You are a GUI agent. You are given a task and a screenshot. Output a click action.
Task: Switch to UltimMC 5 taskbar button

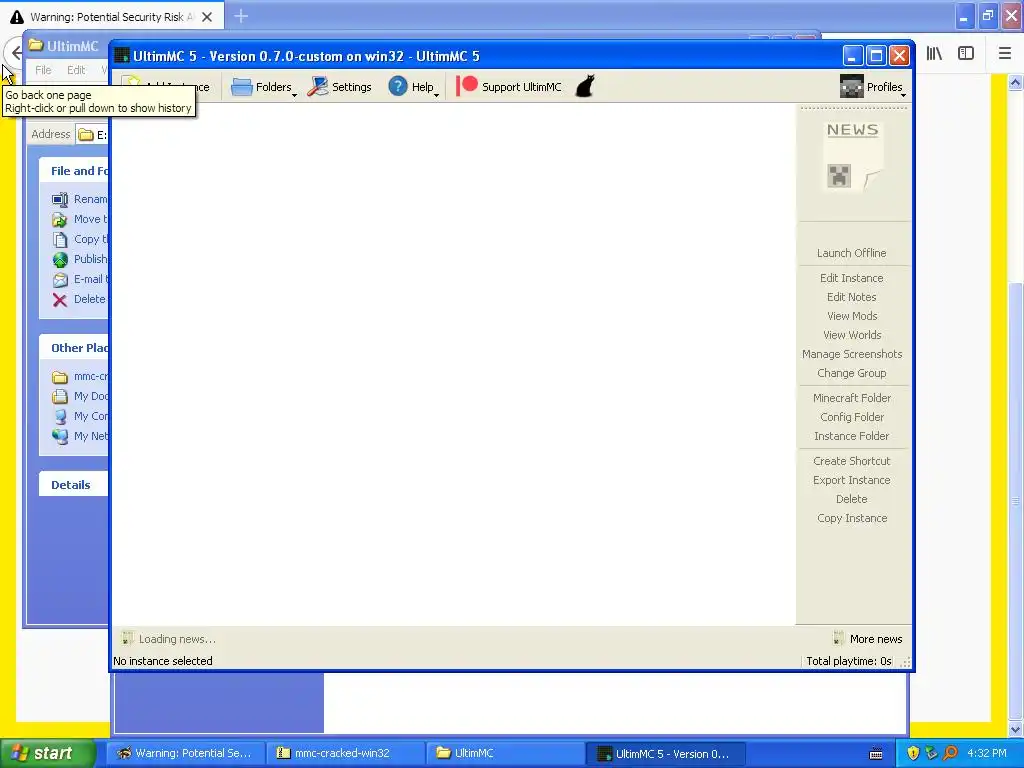tap(665, 753)
